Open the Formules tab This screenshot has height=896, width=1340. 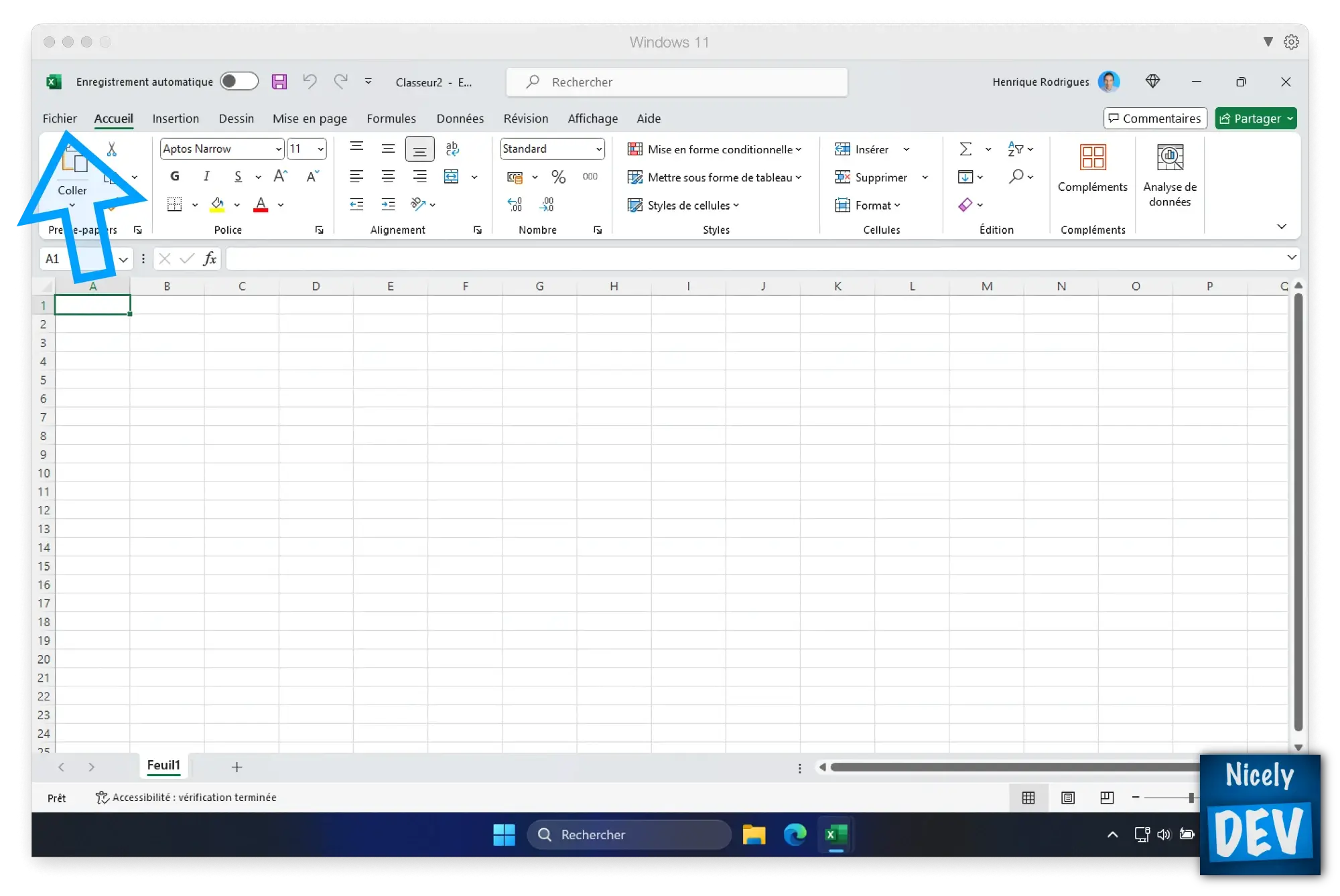(391, 119)
